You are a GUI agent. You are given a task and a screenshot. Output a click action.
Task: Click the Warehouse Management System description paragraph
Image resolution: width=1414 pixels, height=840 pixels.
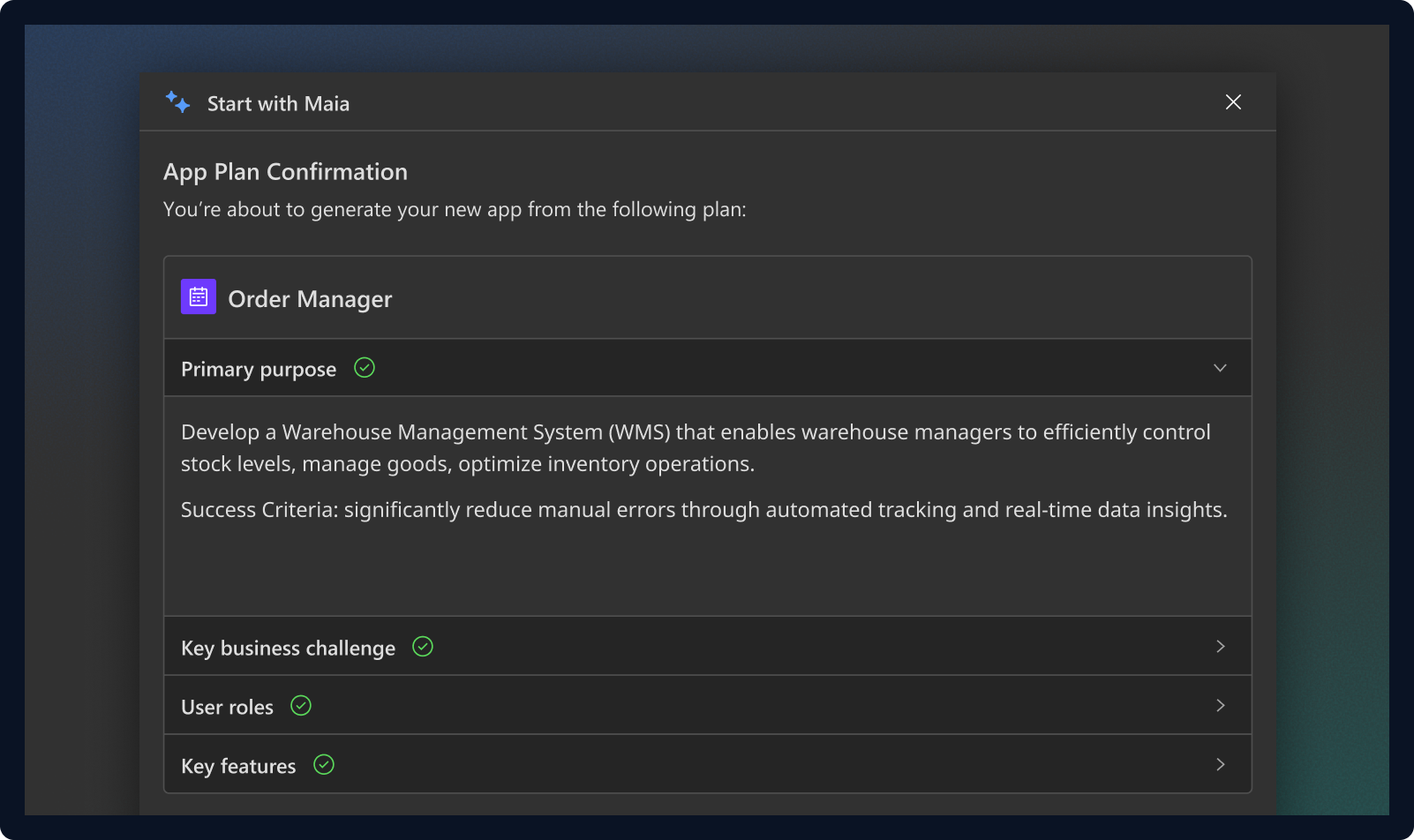[x=695, y=447]
